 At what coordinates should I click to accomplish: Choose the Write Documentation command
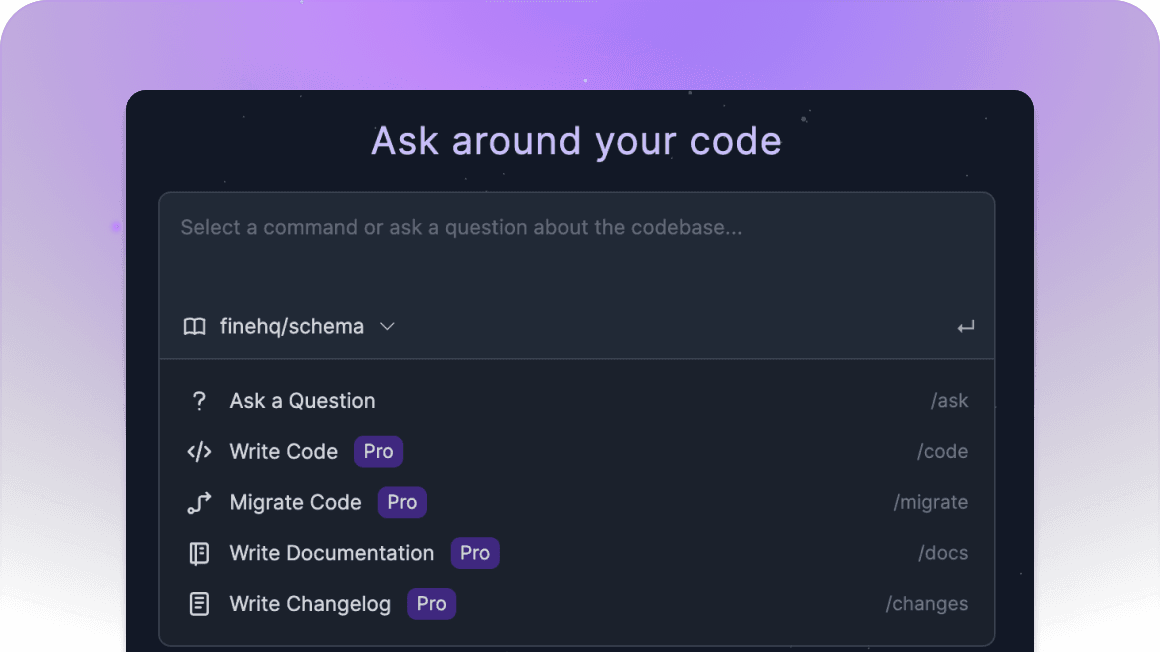tap(577, 554)
